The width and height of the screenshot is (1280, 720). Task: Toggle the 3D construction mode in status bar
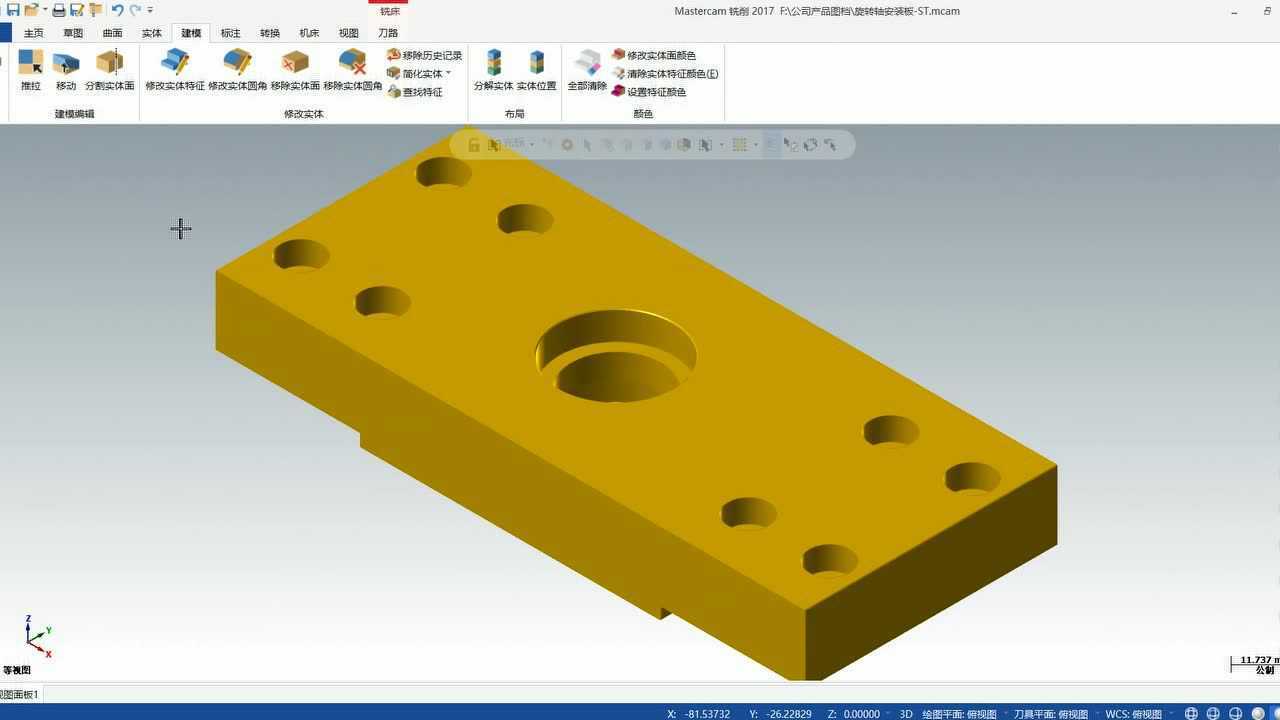906,714
